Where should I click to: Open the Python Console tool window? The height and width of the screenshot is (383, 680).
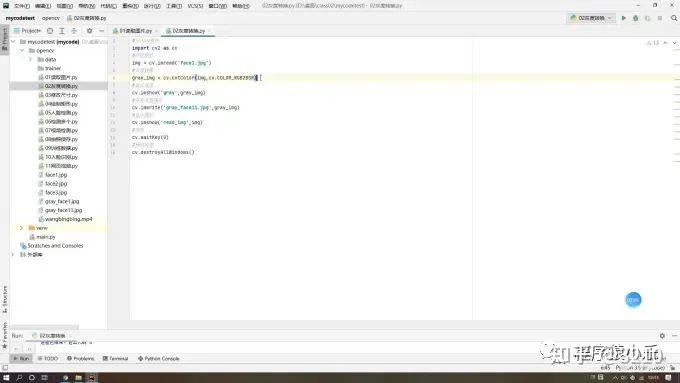pos(158,359)
